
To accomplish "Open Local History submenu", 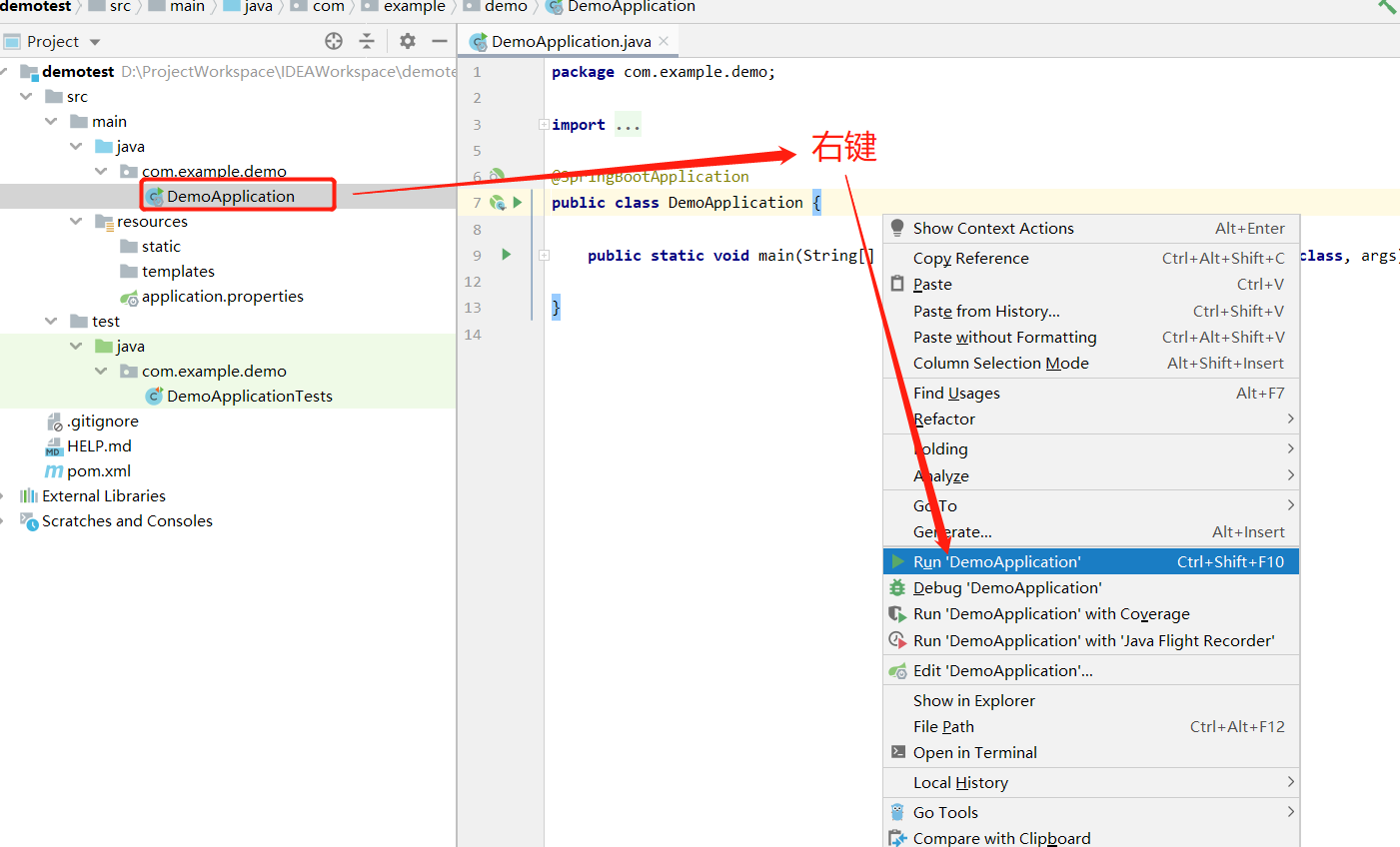I will point(1091,782).
